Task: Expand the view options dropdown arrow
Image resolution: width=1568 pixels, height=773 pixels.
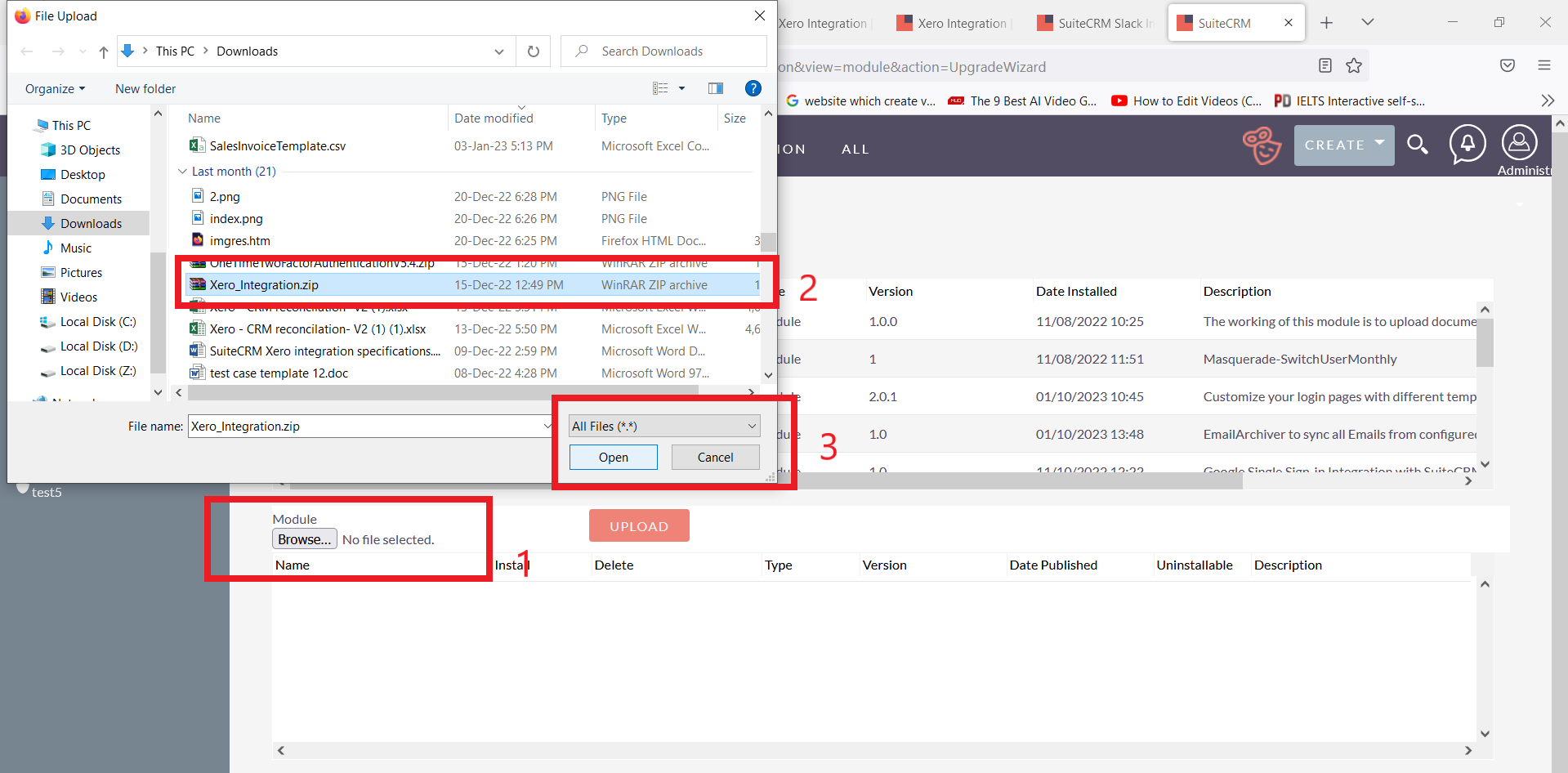Action: tap(681, 88)
